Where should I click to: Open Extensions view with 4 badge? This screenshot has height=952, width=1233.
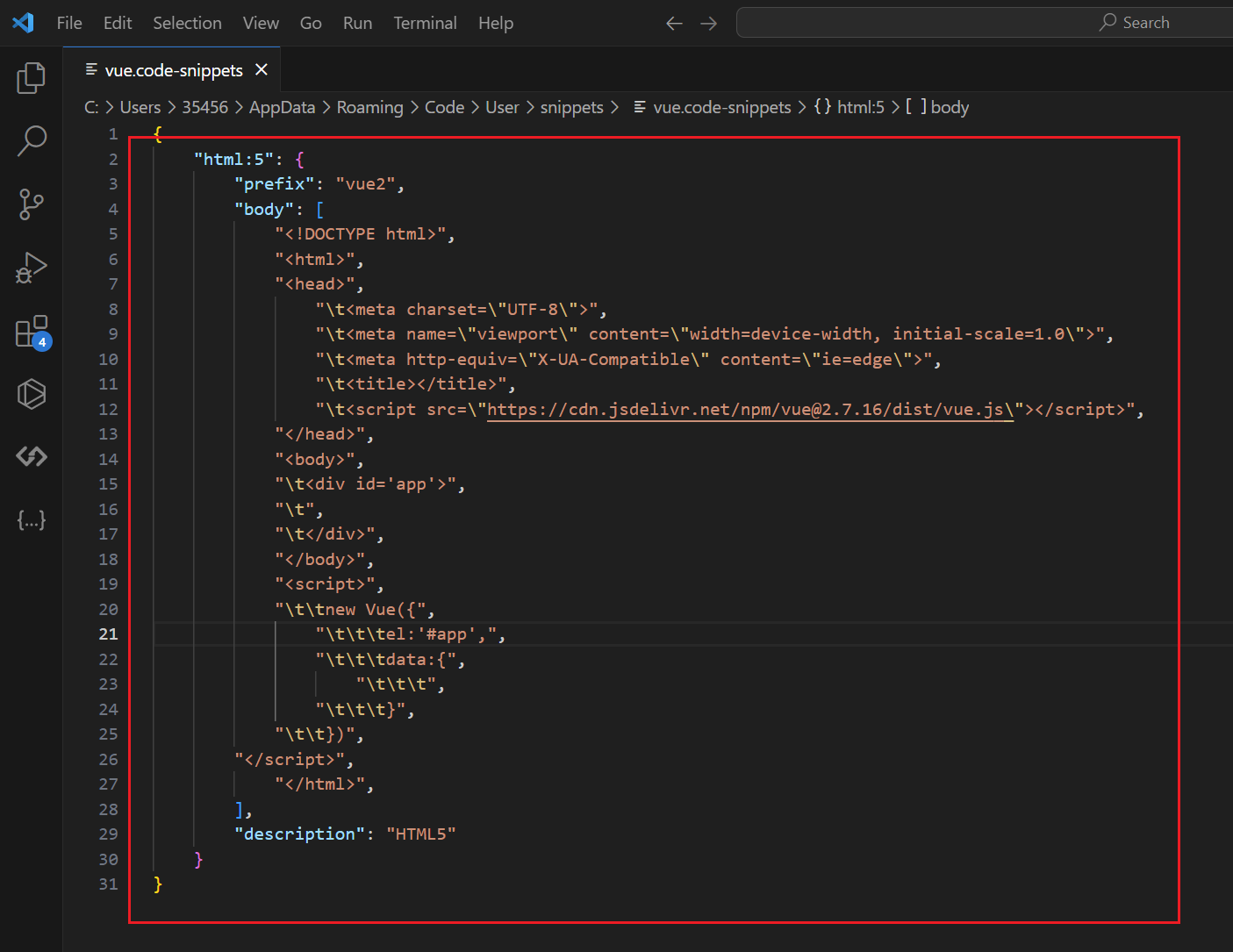pyautogui.click(x=32, y=333)
